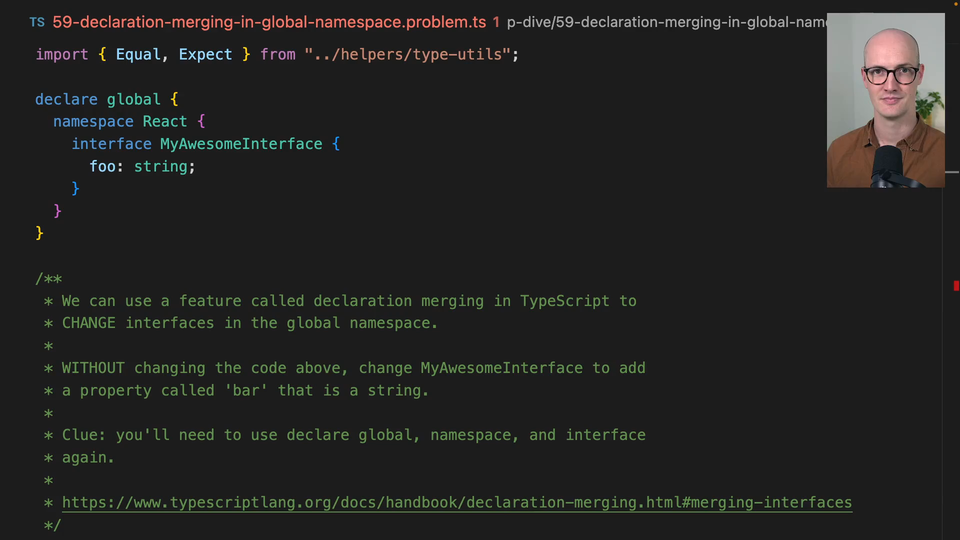Click the word CHANGE in the comment

coord(89,323)
